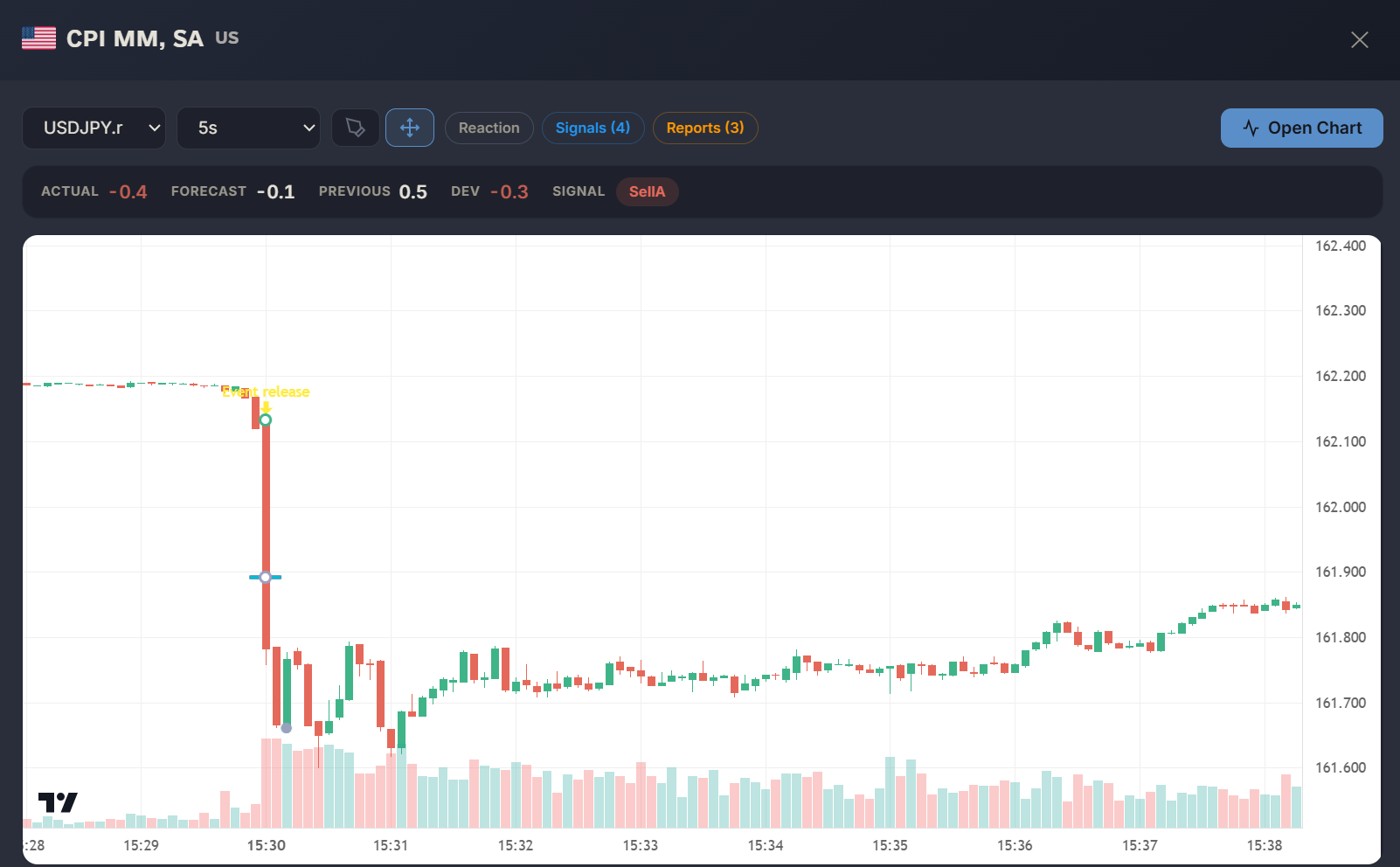The width and height of the screenshot is (1400, 867).
Task: Click the ACTUAL value -0.4
Action: point(128,191)
